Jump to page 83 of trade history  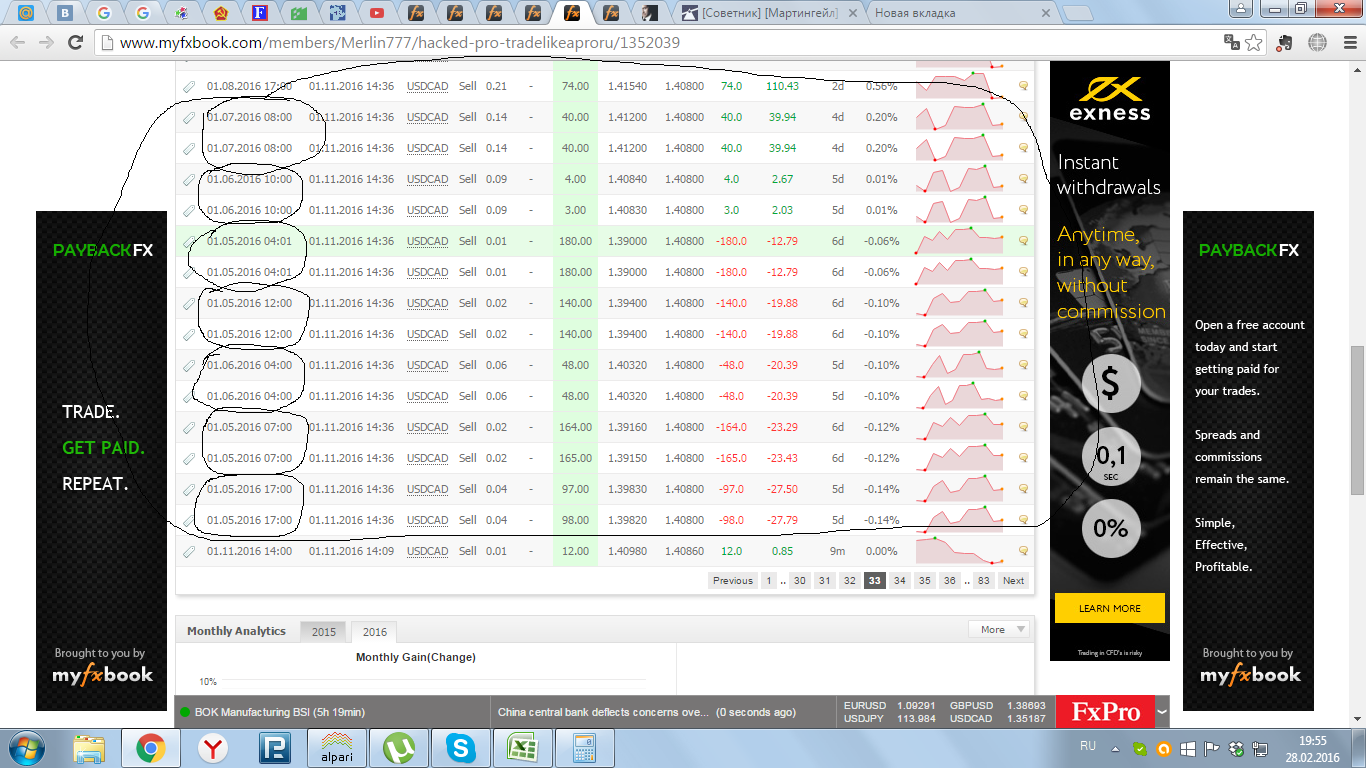983,581
